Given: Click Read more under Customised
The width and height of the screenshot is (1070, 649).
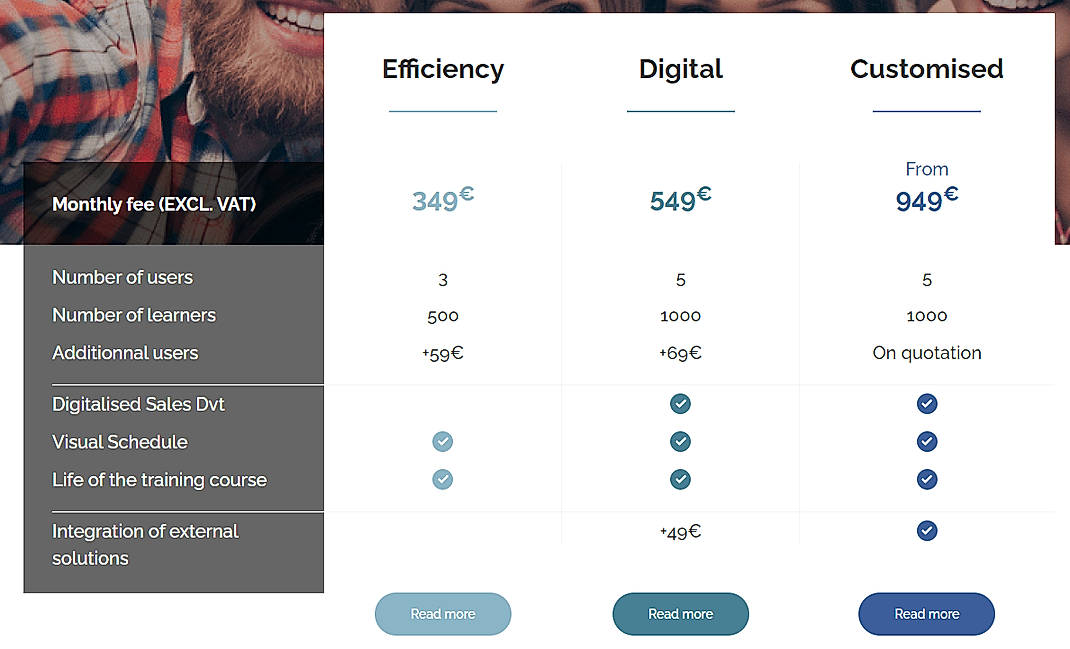Looking at the screenshot, I should [926, 614].
